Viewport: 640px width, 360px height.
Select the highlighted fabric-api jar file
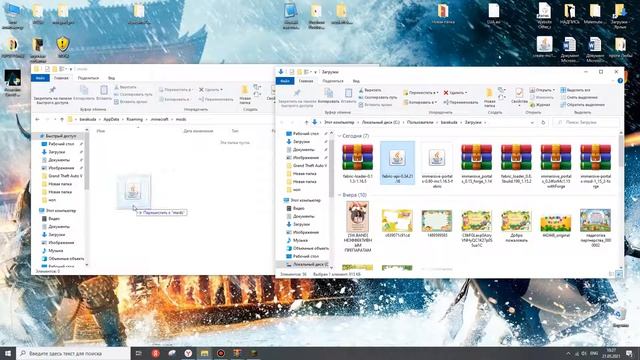point(397,163)
